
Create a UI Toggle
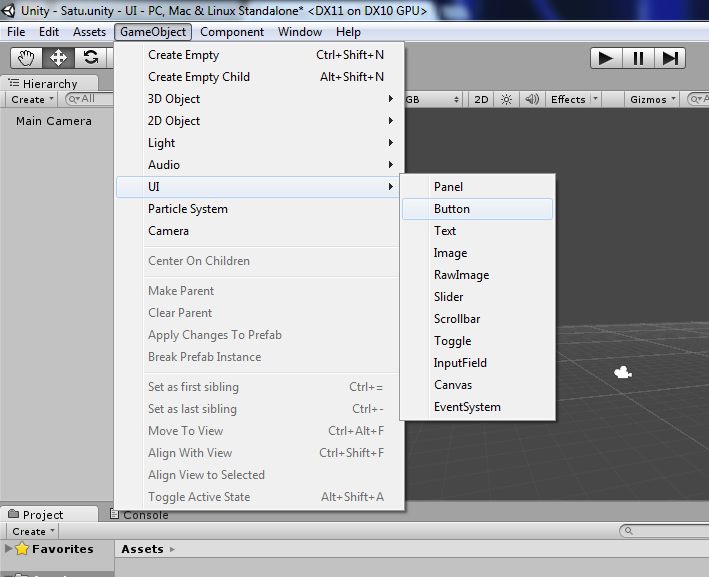[477, 341]
